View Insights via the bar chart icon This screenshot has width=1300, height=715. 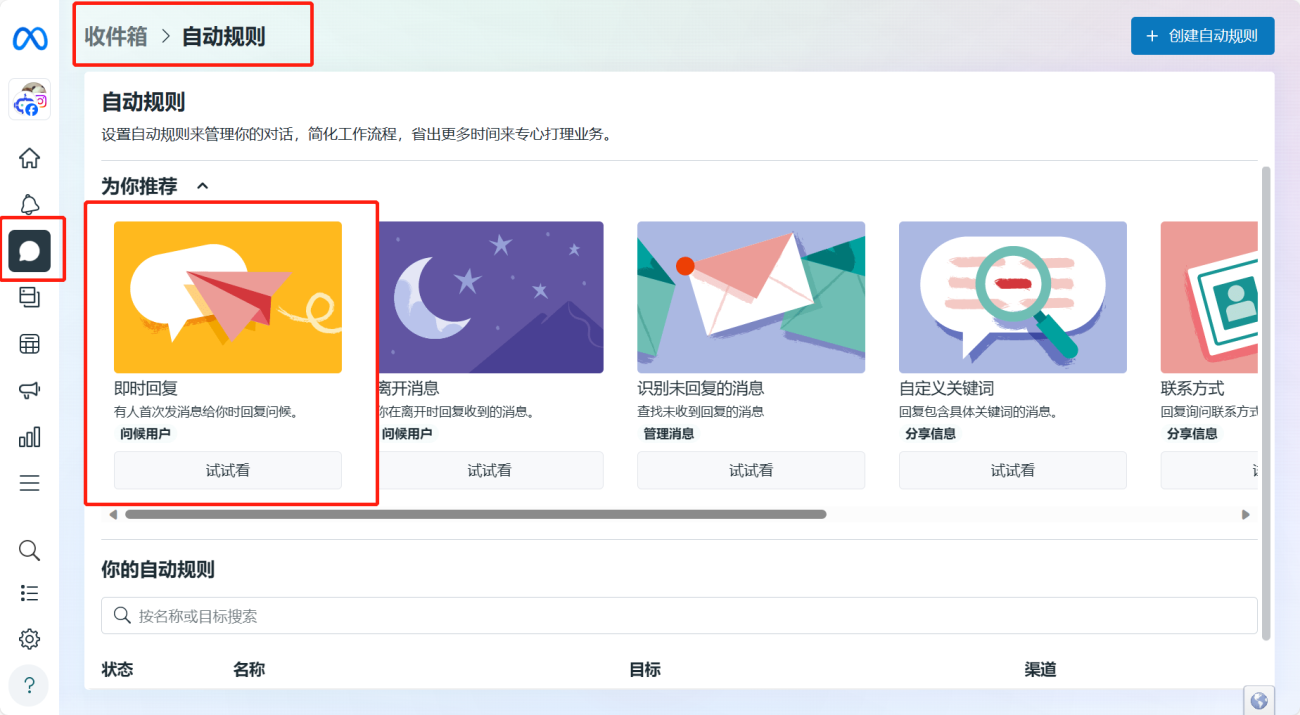point(30,436)
